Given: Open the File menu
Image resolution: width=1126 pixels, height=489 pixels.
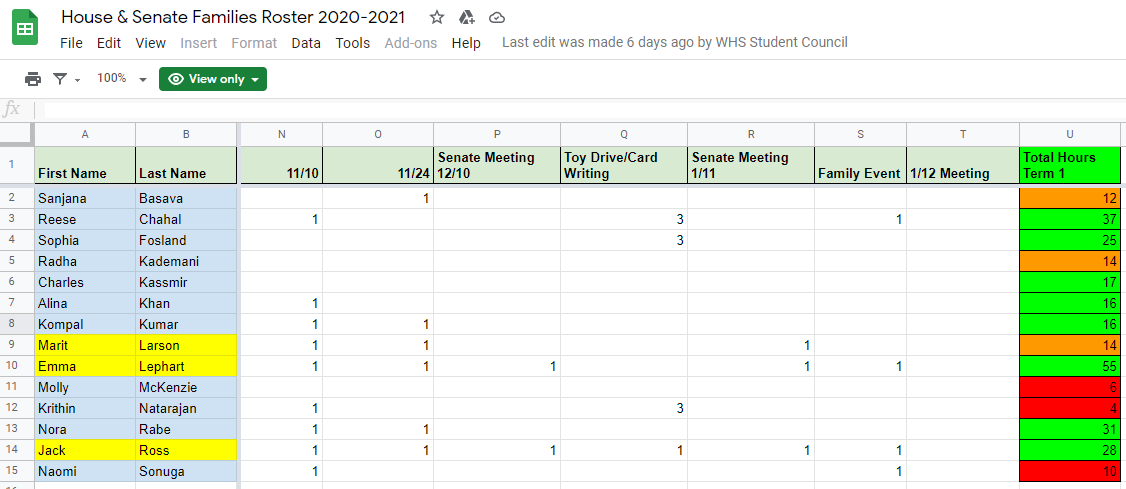Looking at the screenshot, I should pyautogui.click(x=71, y=43).
